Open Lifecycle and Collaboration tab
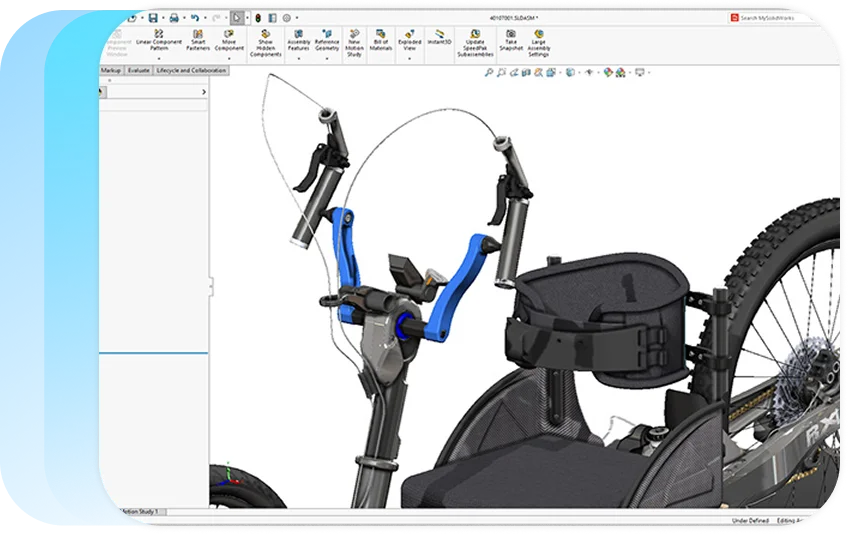This screenshot has height=534, width=848. point(191,70)
